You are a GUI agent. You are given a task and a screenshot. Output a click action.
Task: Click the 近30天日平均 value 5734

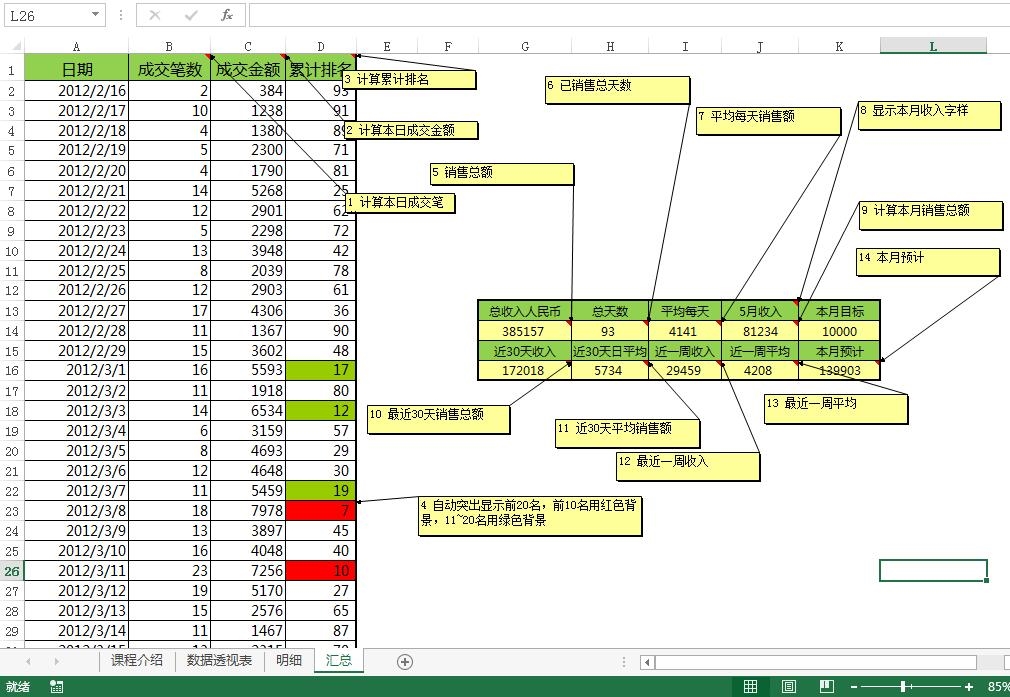pyautogui.click(x=609, y=370)
